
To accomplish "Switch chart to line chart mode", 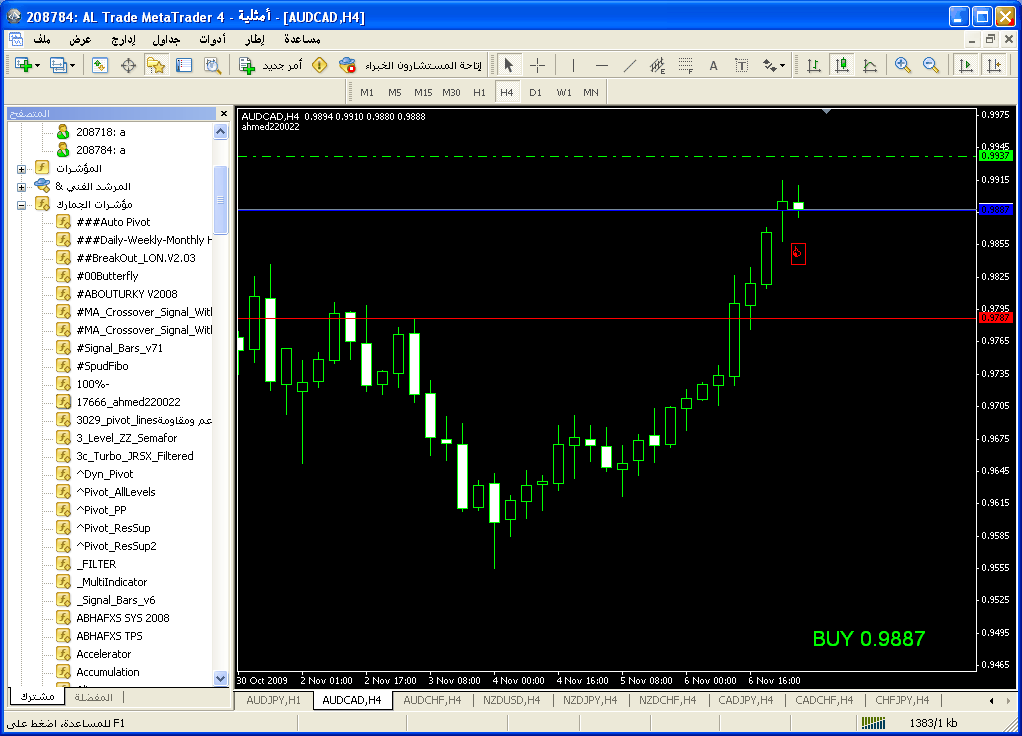I will tap(869, 65).
